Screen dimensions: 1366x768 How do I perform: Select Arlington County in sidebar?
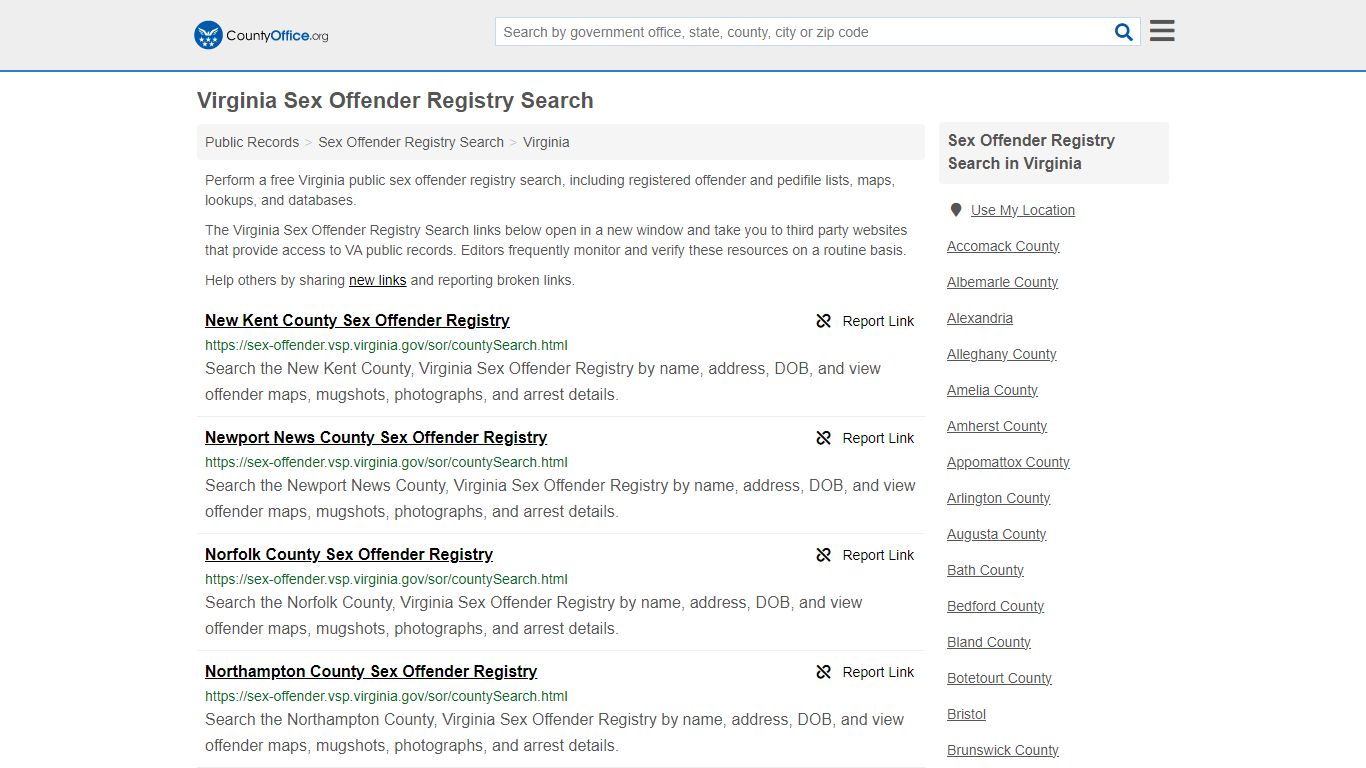pyautogui.click(x=998, y=498)
